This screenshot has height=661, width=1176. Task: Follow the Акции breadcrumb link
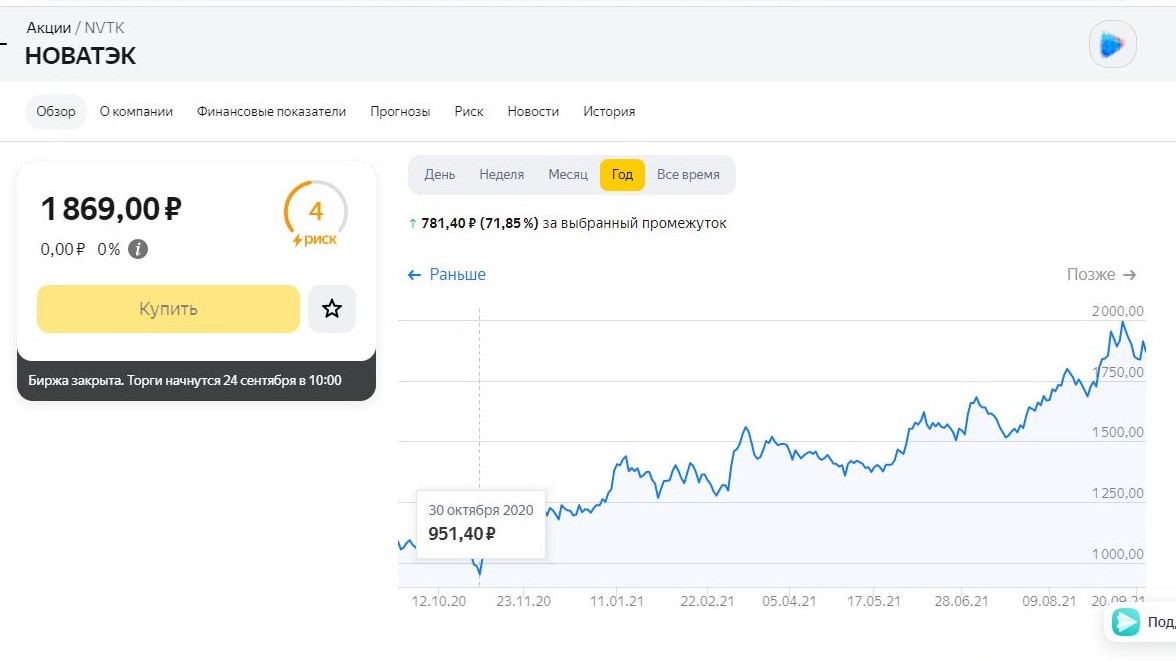pyautogui.click(x=49, y=28)
